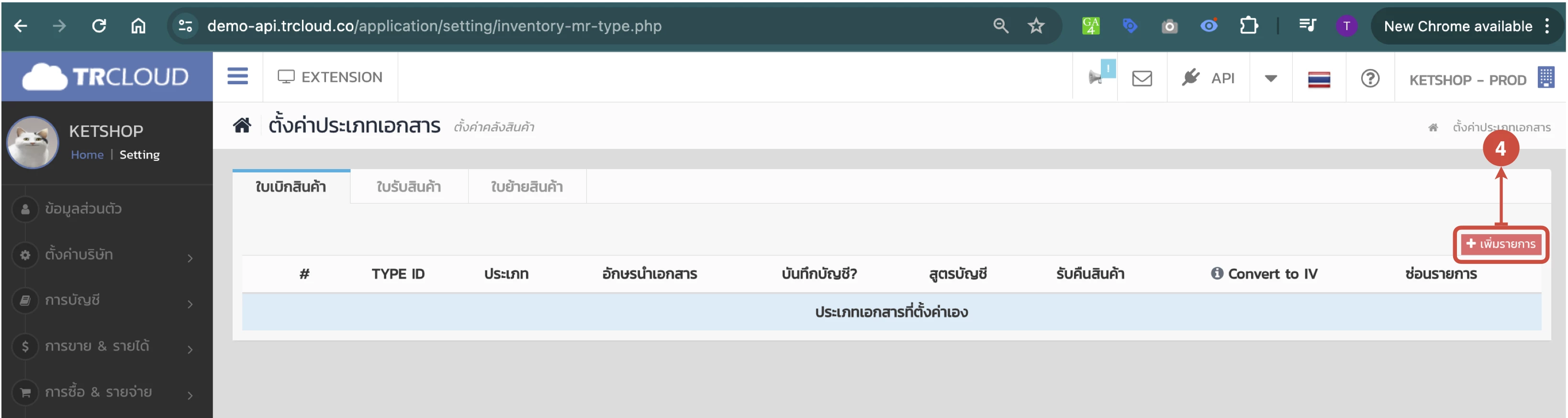Click the Thai flag language icon
The height and width of the screenshot is (418, 1568).
[1319, 79]
